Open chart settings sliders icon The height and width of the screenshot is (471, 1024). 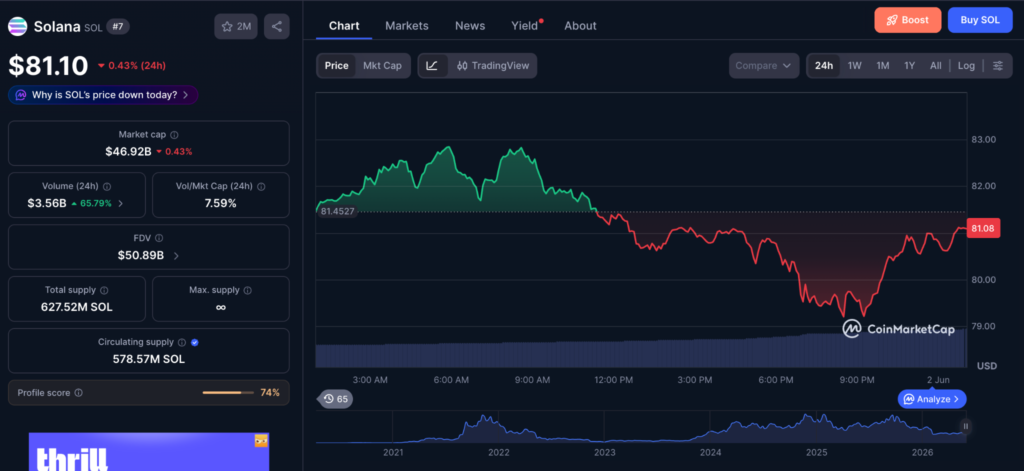coord(997,65)
